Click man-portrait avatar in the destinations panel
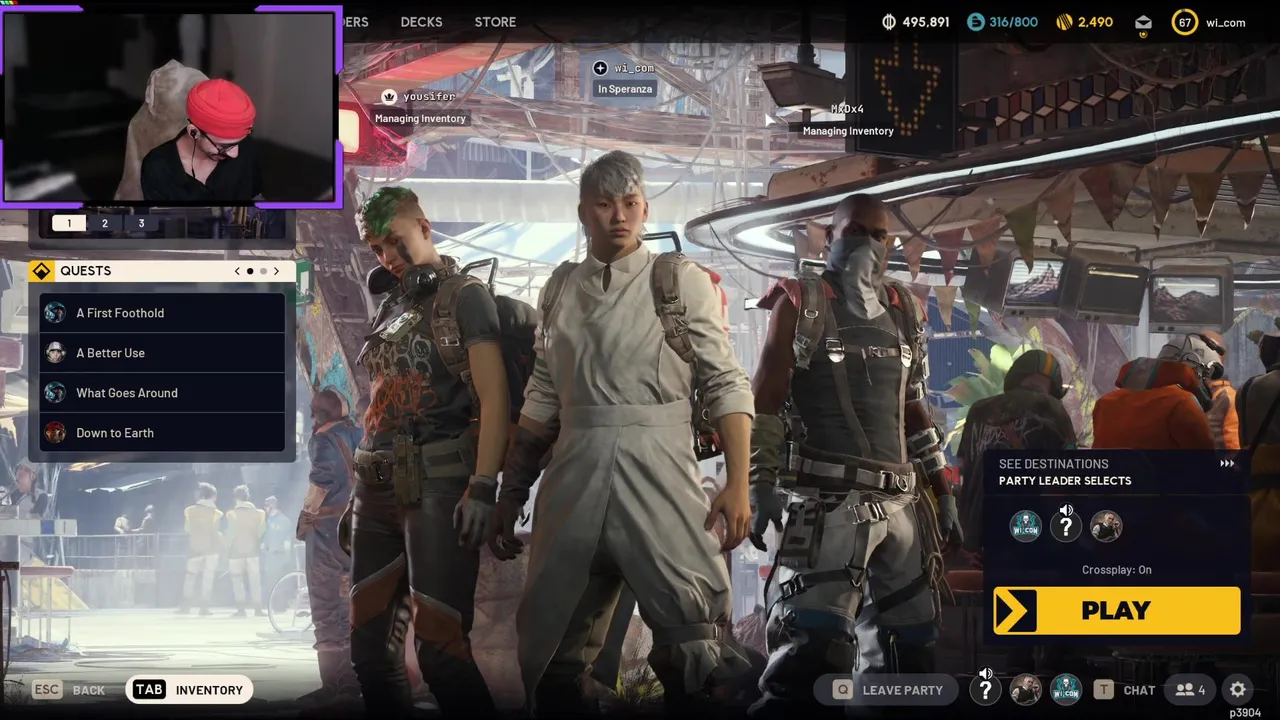This screenshot has height=720, width=1280. pos(1106,526)
